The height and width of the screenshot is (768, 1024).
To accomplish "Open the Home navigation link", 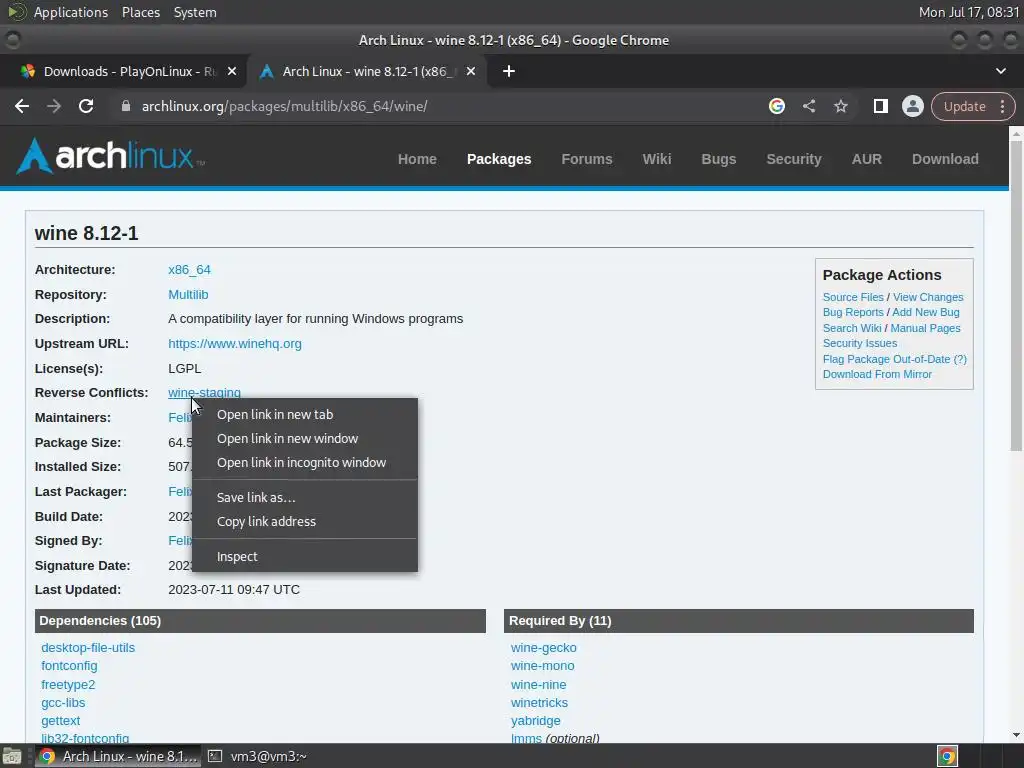I will coord(417,159).
